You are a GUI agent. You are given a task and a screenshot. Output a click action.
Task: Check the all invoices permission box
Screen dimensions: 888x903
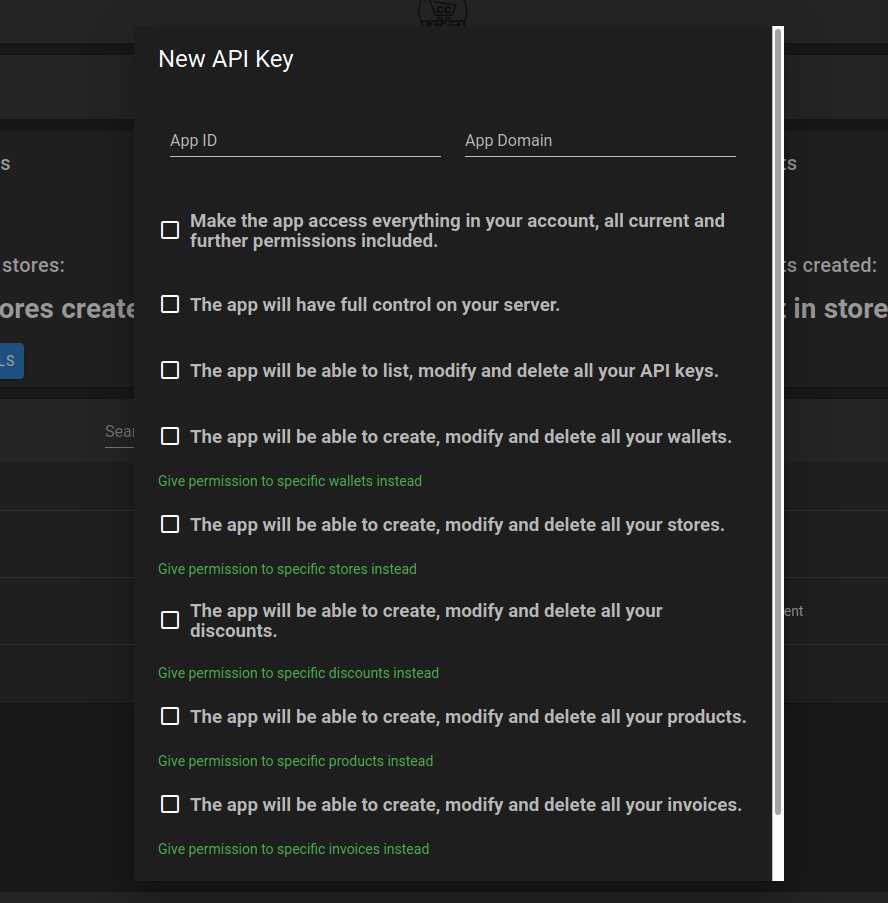(x=170, y=805)
